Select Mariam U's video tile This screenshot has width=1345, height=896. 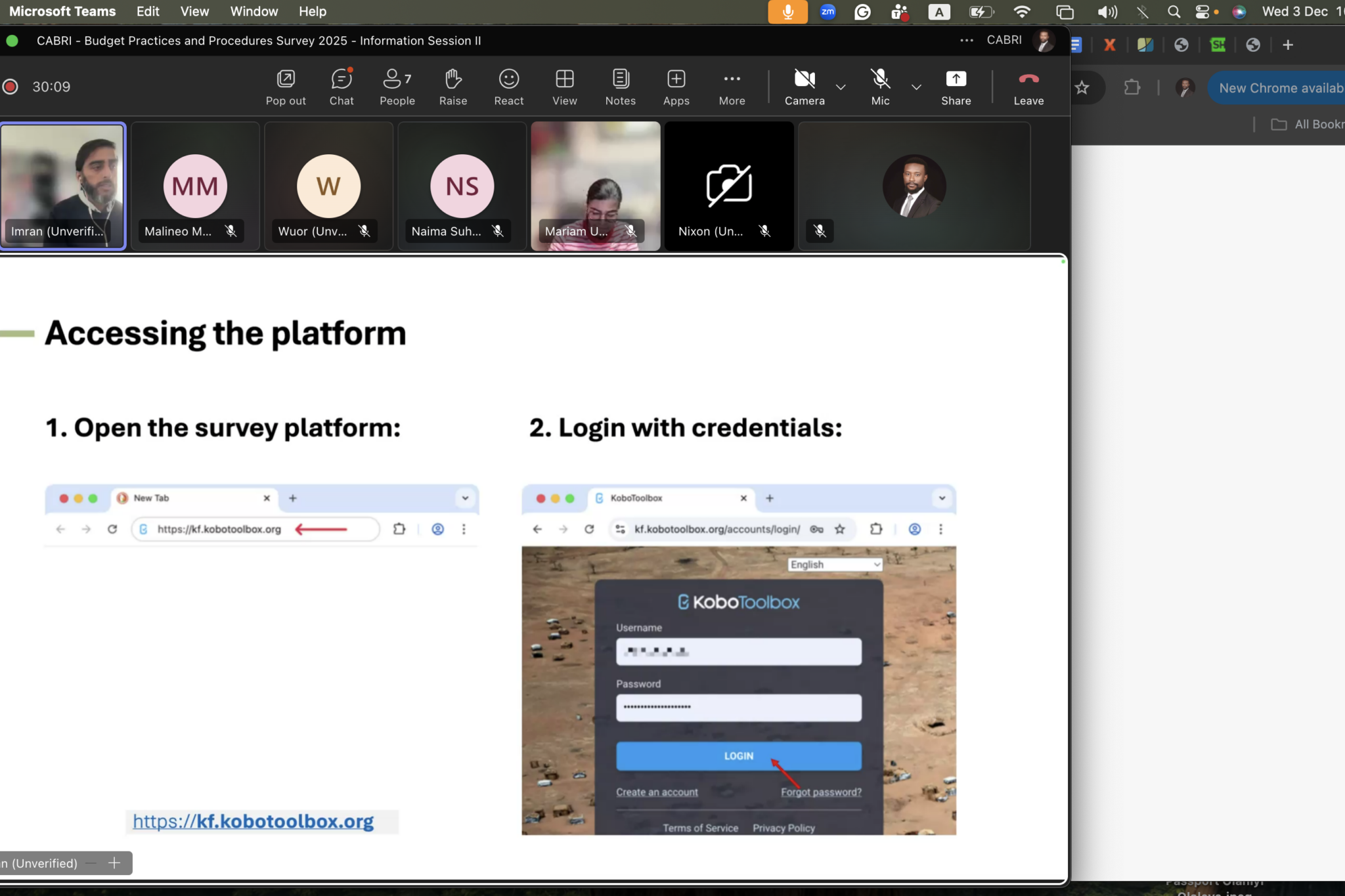coord(596,186)
